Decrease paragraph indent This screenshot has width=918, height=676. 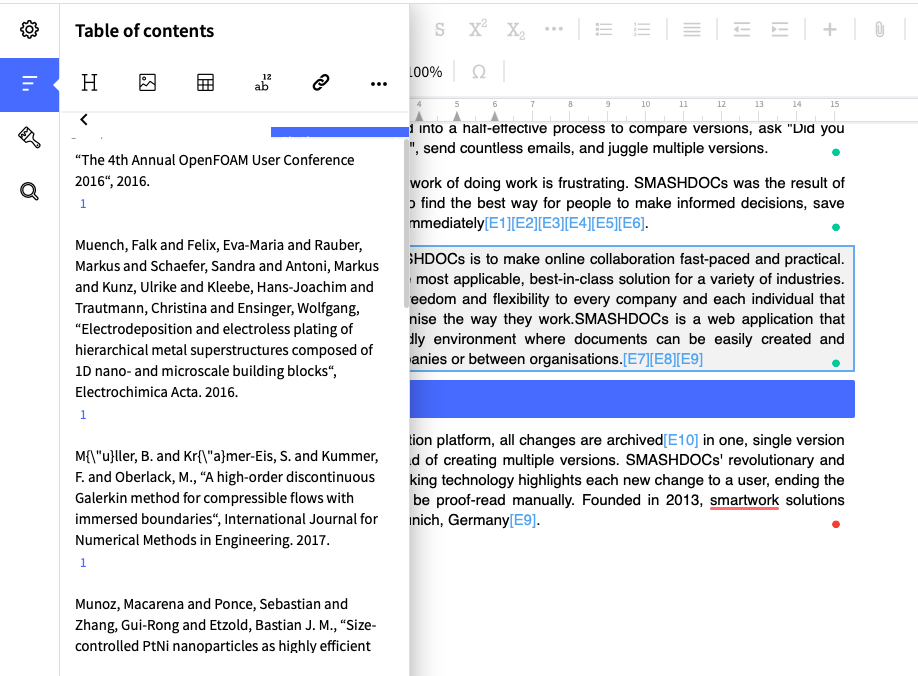pyautogui.click(x=742, y=29)
